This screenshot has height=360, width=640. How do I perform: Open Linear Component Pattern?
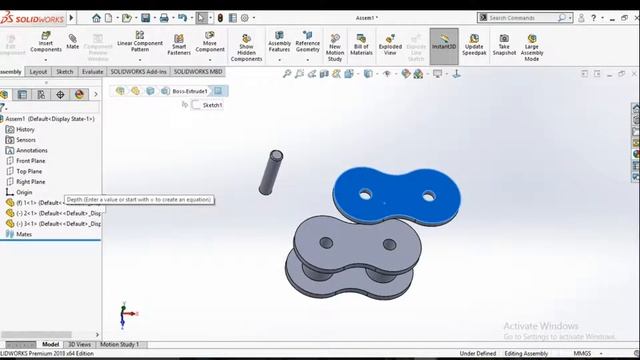click(x=140, y=42)
